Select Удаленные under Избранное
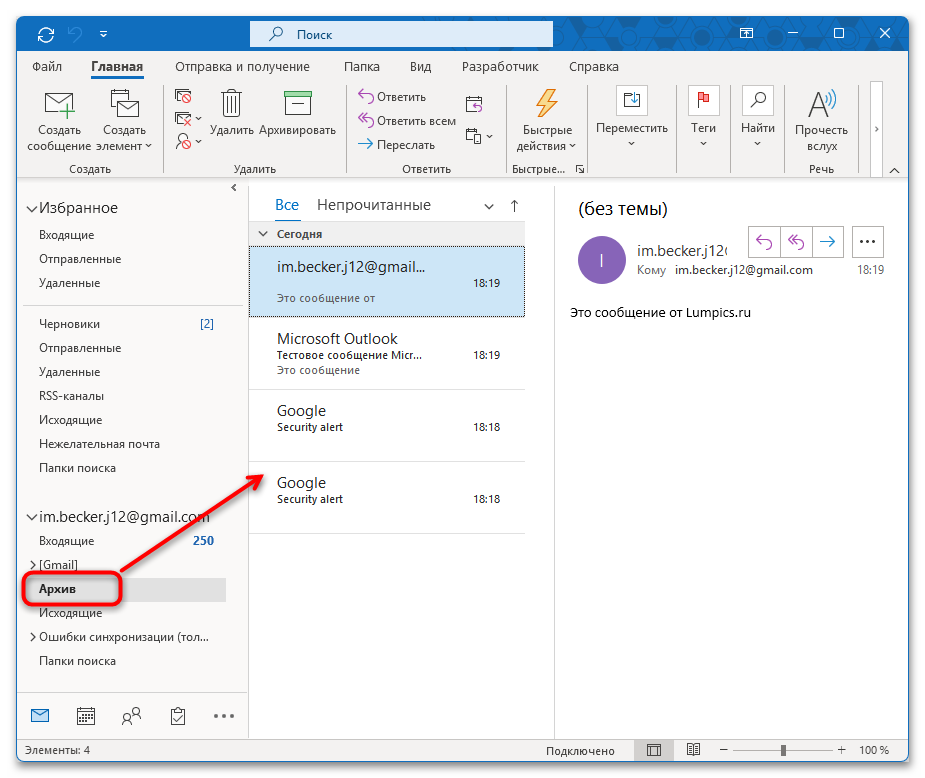Screen dimensions: 925x778 tap(69, 283)
